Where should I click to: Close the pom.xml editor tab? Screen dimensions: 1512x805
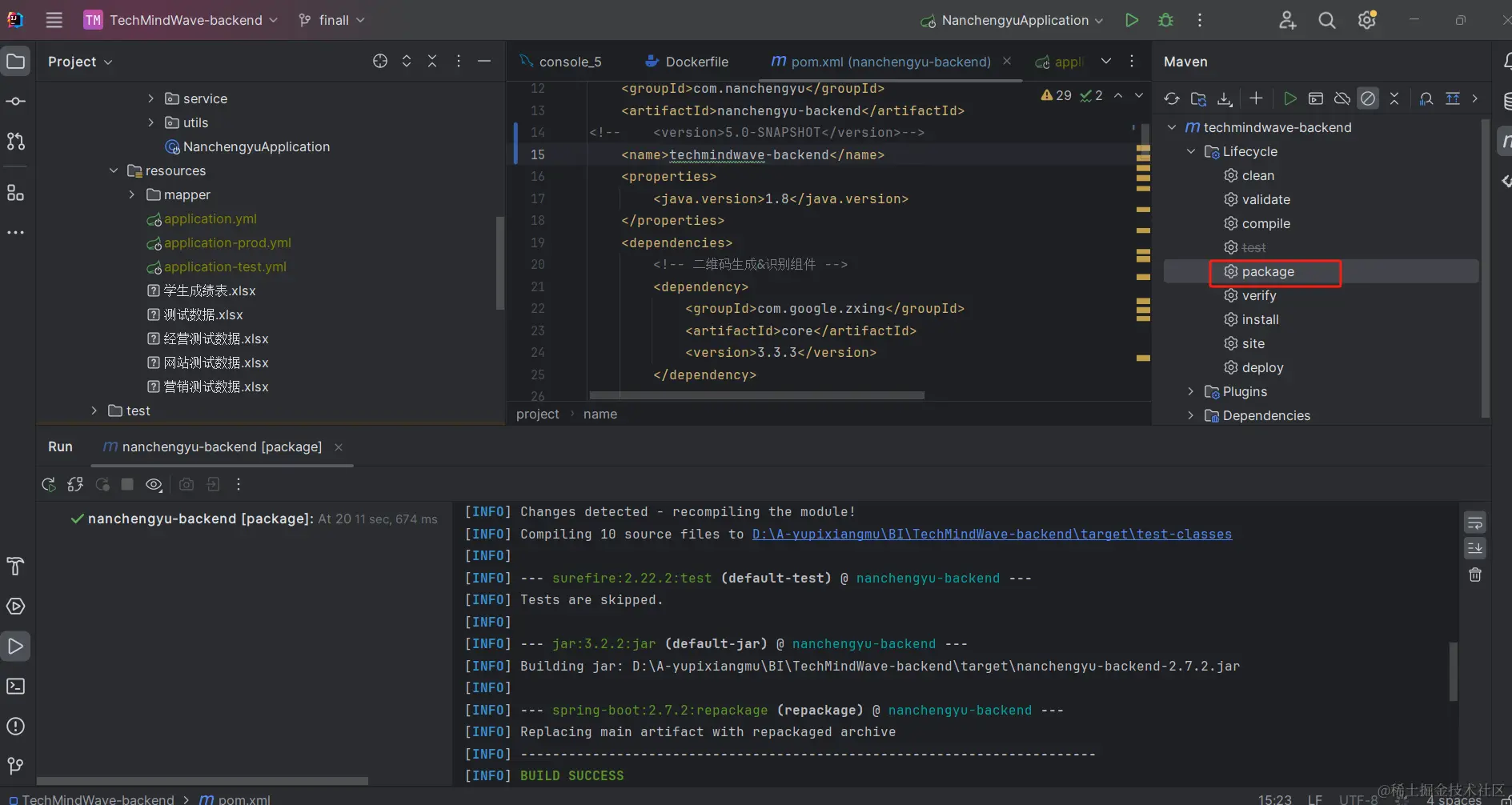click(1007, 62)
